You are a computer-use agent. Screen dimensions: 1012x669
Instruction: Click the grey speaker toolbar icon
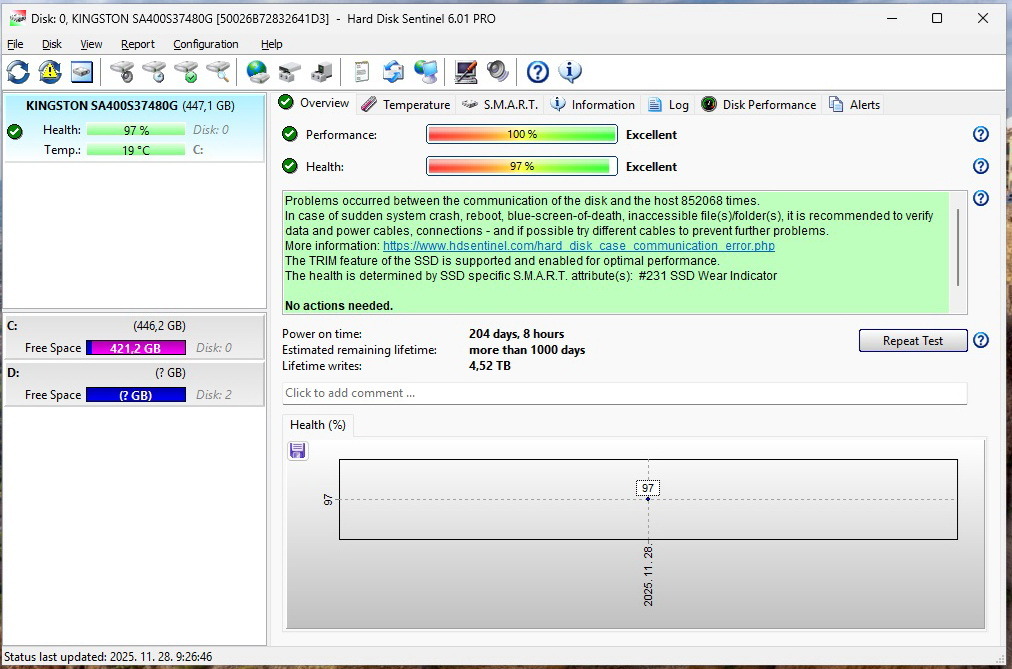[498, 72]
